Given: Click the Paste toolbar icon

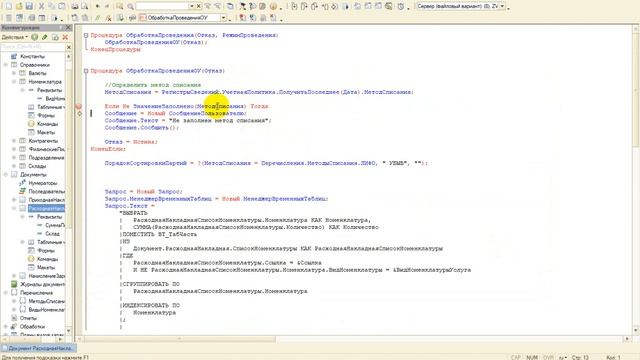Looking at the screenshot, I should [62, 7].
